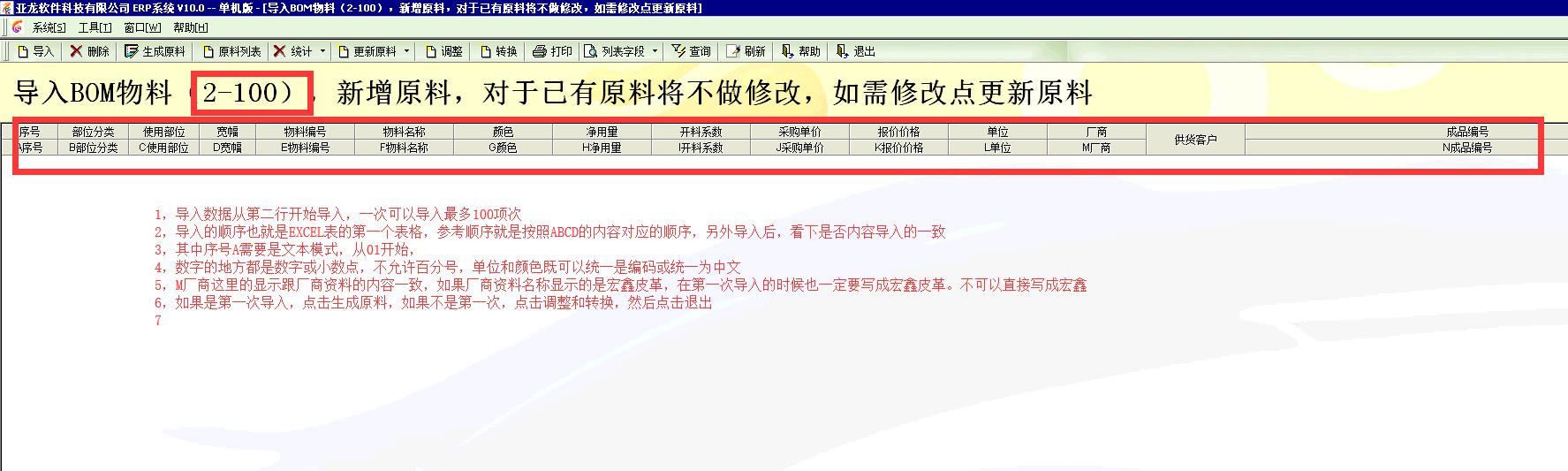The width and height of the screenshot is (1568, 471).
Task: Click the 刷新 refresh toolbar button
Action: click(746, 51)
